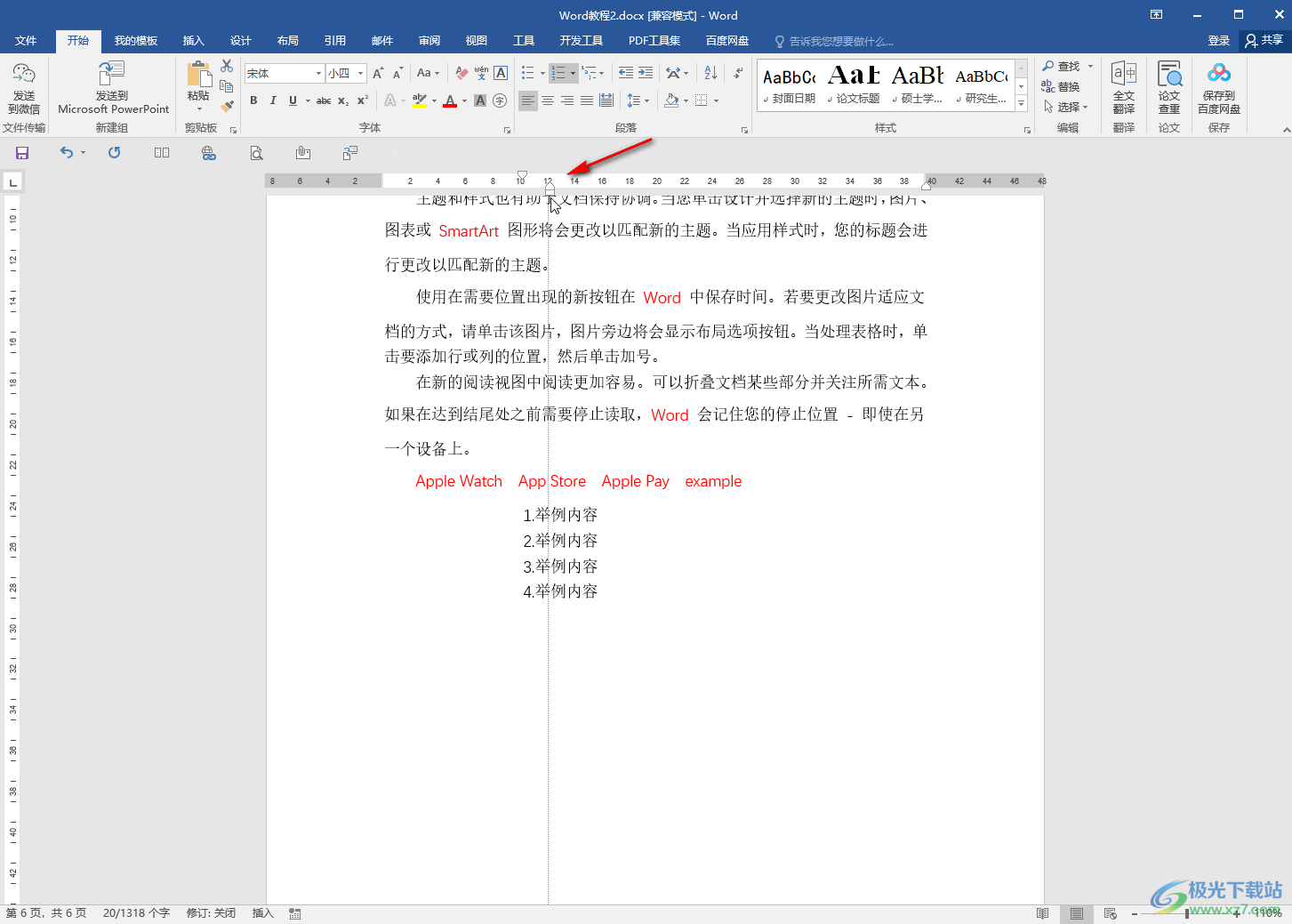
Task: Click the 全文翻译 translate icon
Action: point(1124,87)
